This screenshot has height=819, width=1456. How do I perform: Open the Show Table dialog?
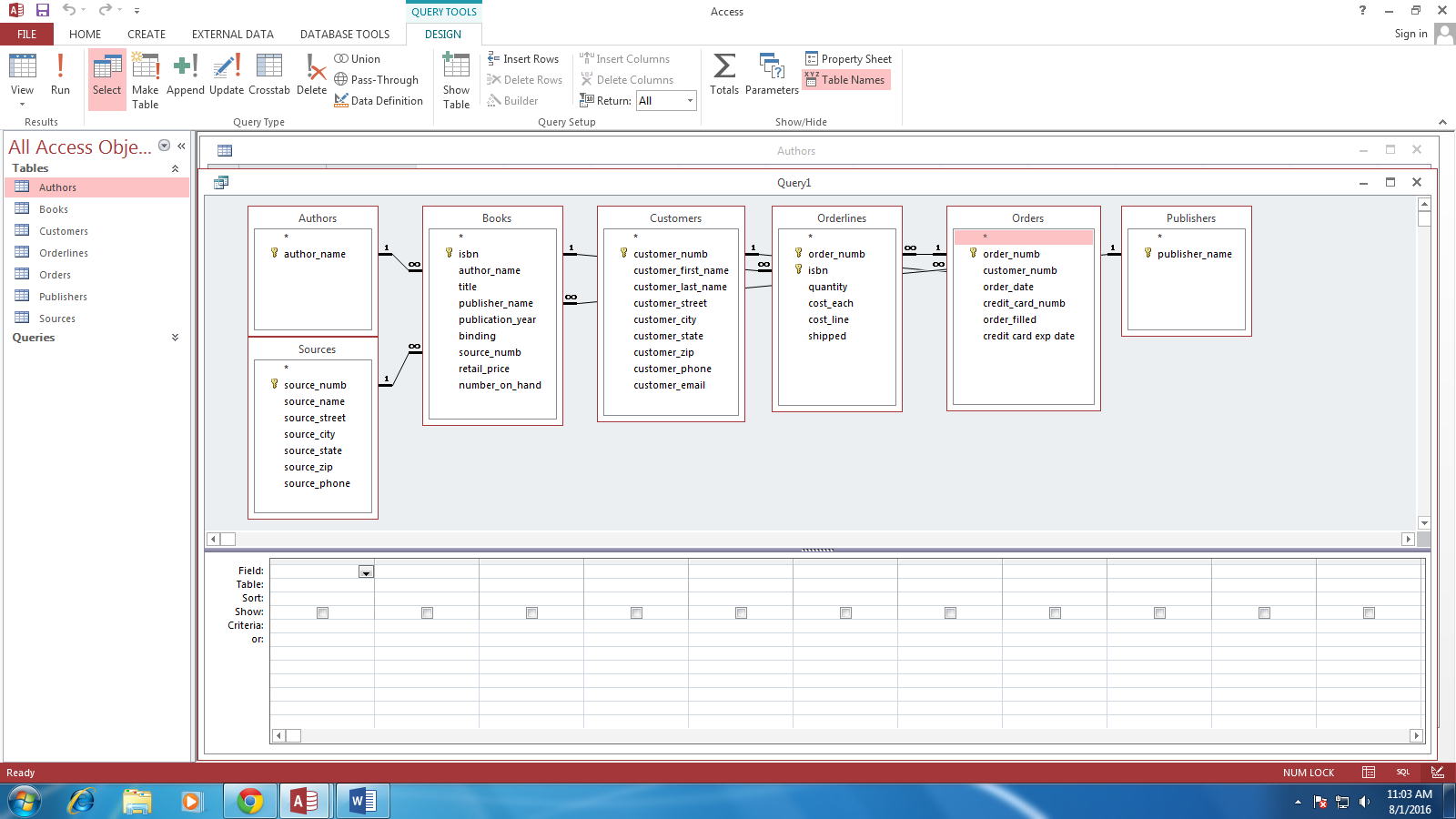click(x=456, y=80)
